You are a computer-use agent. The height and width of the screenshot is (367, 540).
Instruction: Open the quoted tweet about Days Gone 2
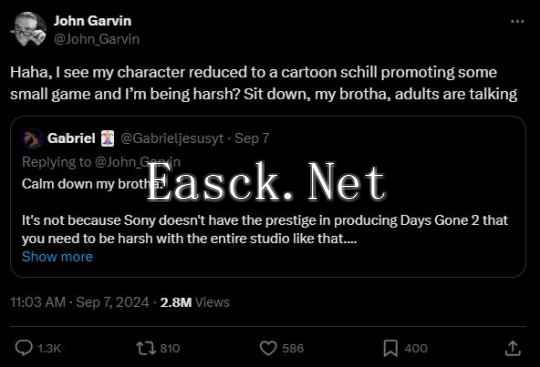point(268,197)
